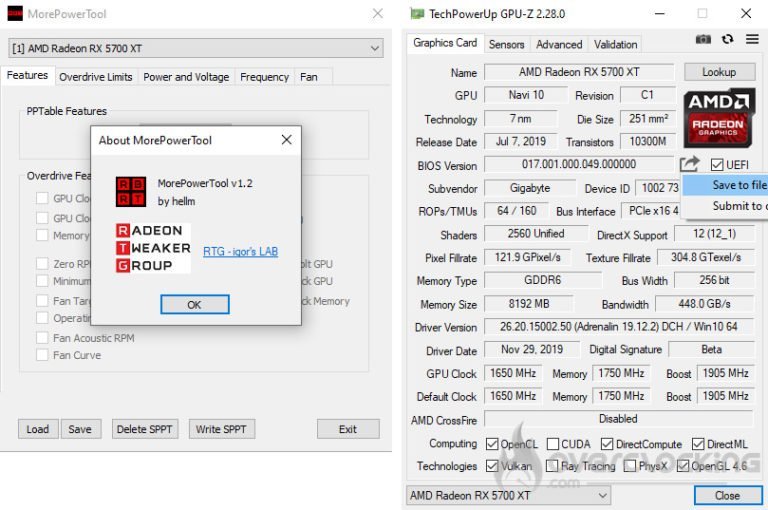Open the GPU-Z hamburger menu
This screenshot has width=768, height=510.
(752, 39)
